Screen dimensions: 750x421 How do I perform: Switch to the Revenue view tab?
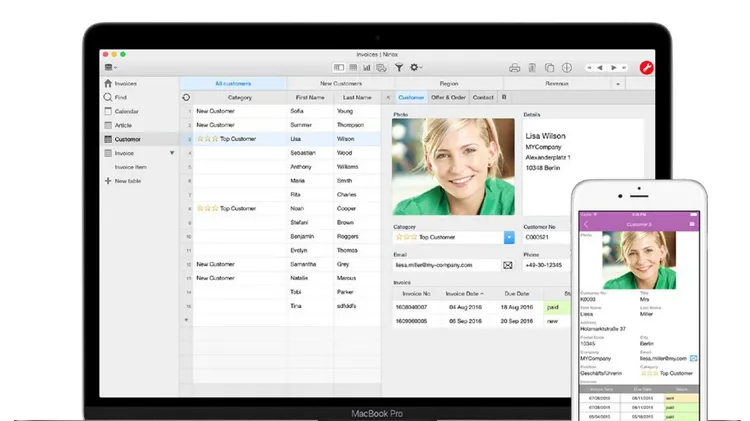coord(557,83)
